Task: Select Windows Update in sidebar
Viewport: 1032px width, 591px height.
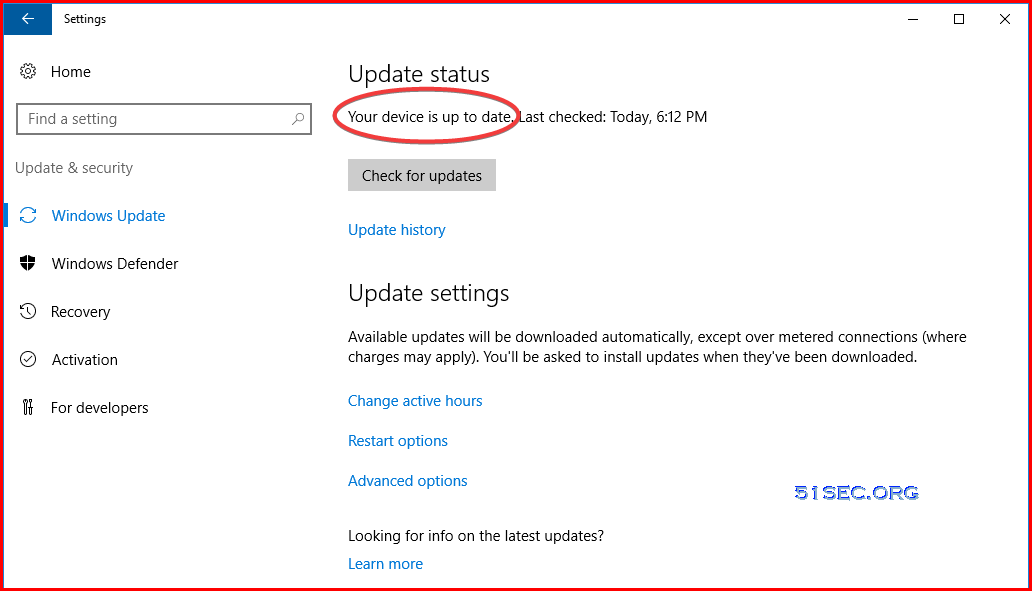Action: click(x=108, y=216)
